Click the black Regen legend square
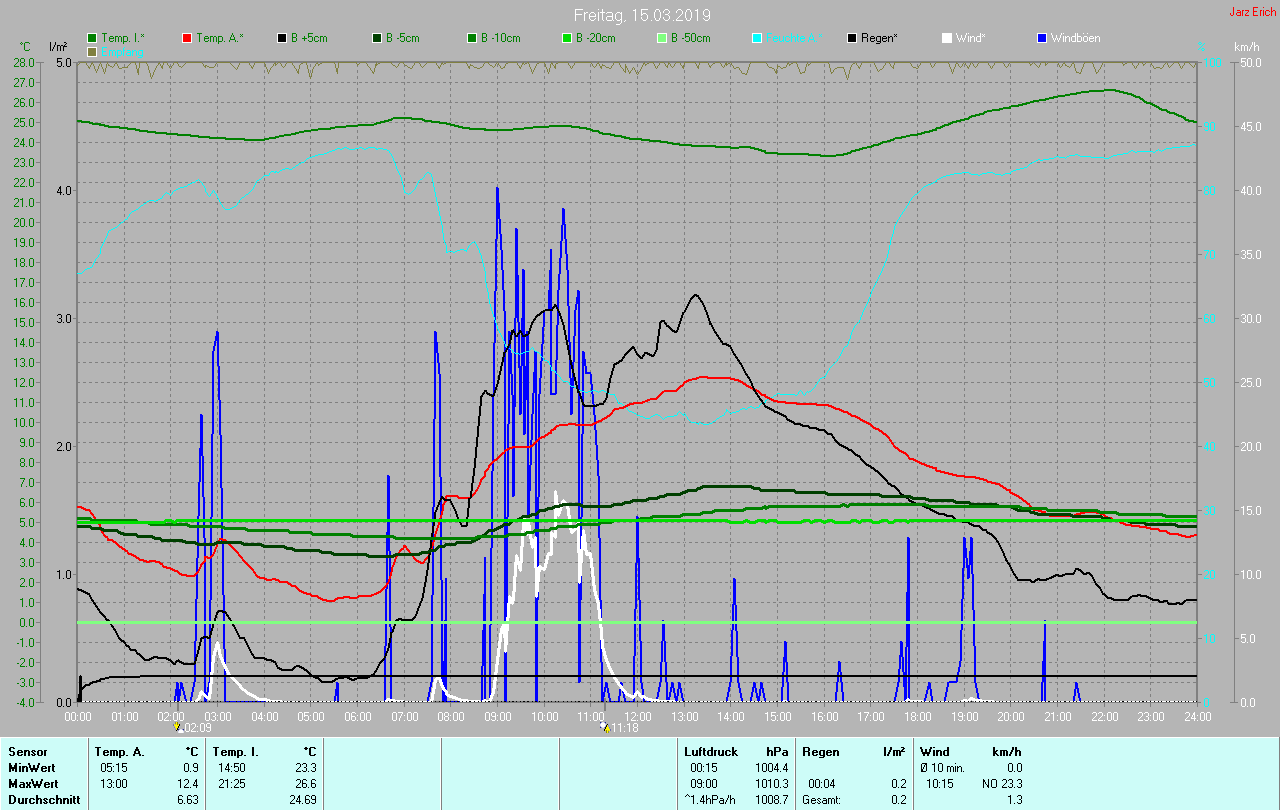The image size is (1280, 810). click(x=852, y=38)
